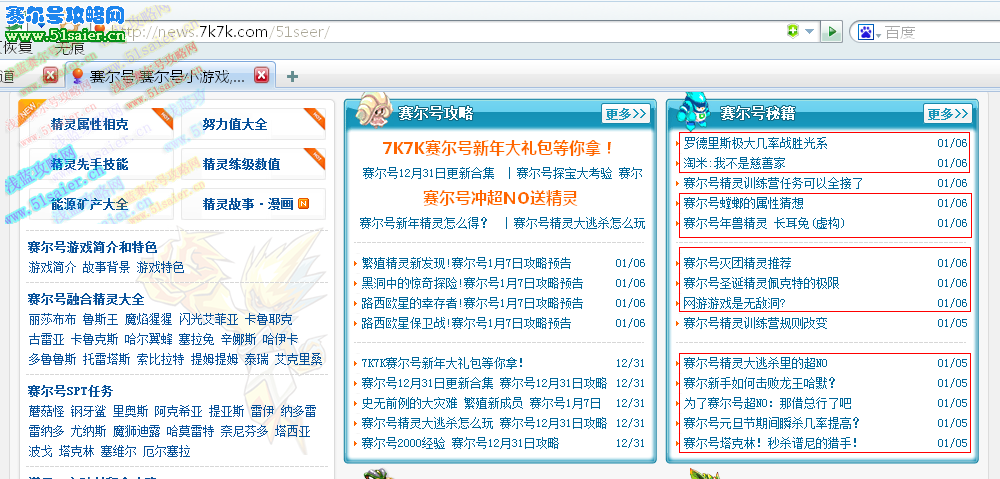The image size is (1000, 479).
Task: Open a new tab with the plus button
Action: tap(292, 77)
